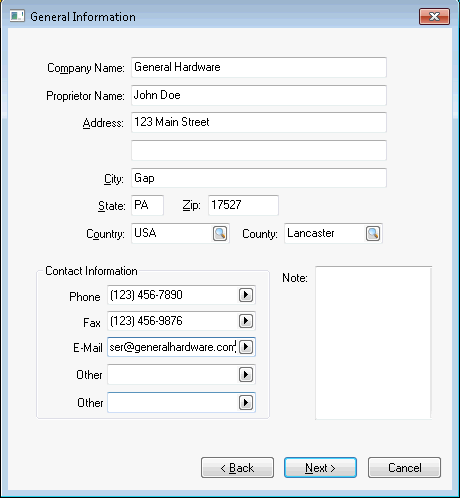Go to the Next step
The width and height of the screenshot is (460, 498).
pyautogui.click(x=320, y=468)
